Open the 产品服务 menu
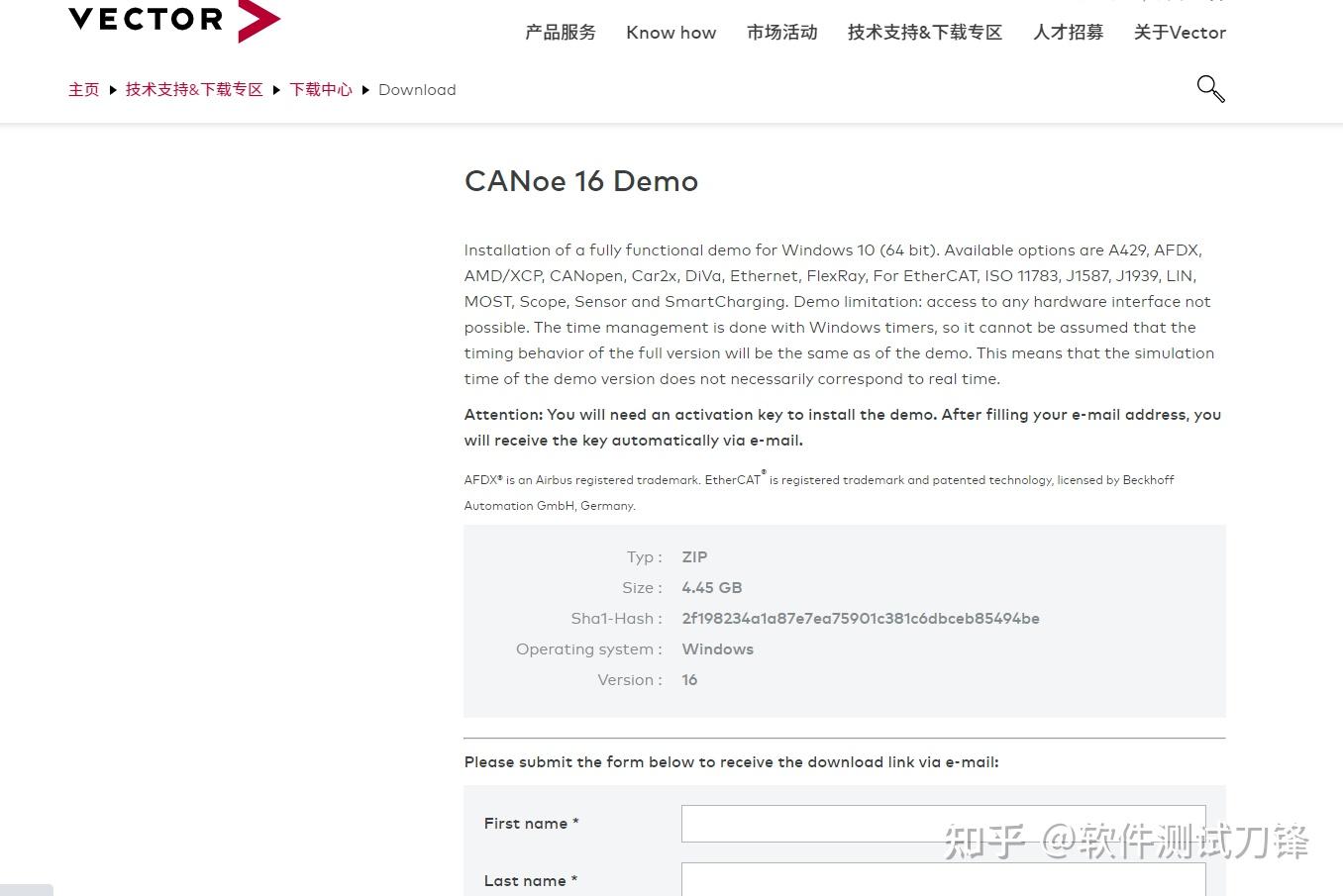Image resolution: width=1343 pixels, height=896 pixels. pos(560,32)
